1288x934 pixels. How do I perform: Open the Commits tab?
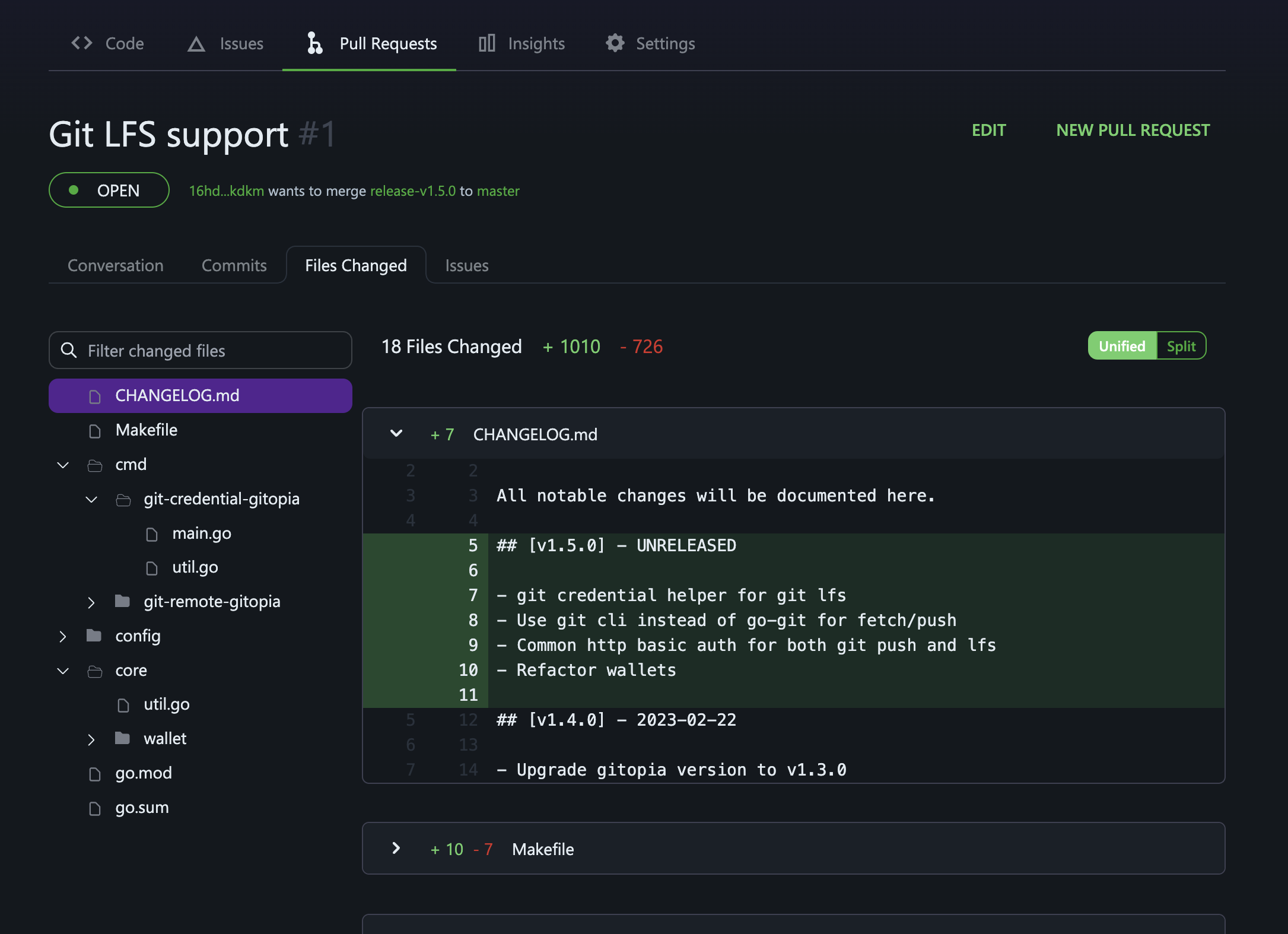234,265
